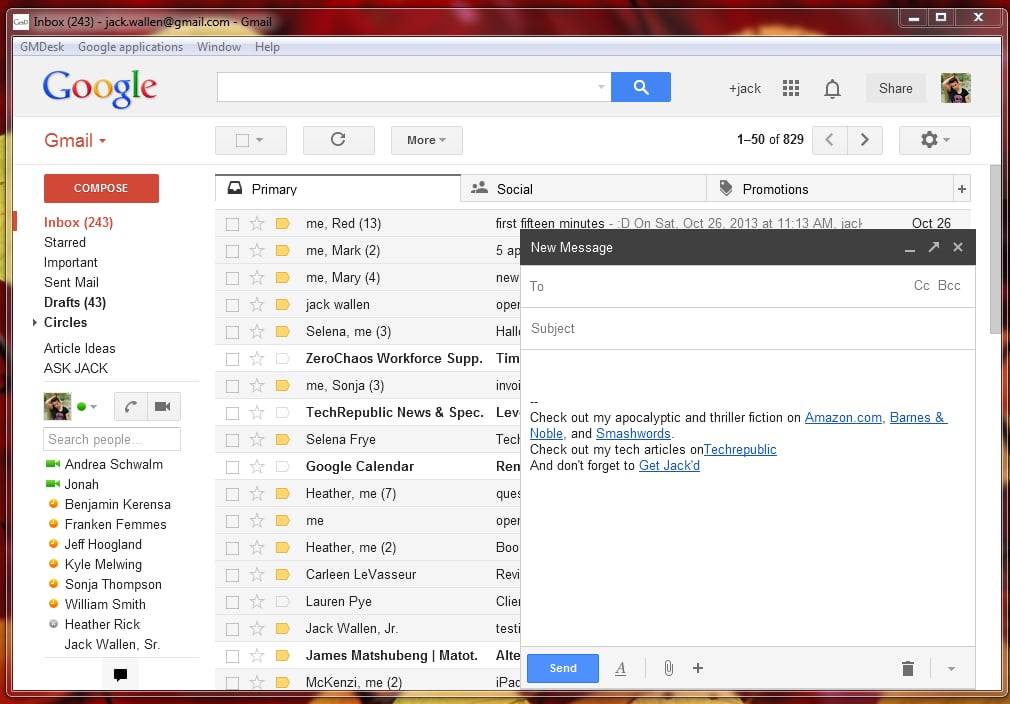Minimize the New Message compose window
This screenshot has height=704, width=1010.
(x=910, y=248)
